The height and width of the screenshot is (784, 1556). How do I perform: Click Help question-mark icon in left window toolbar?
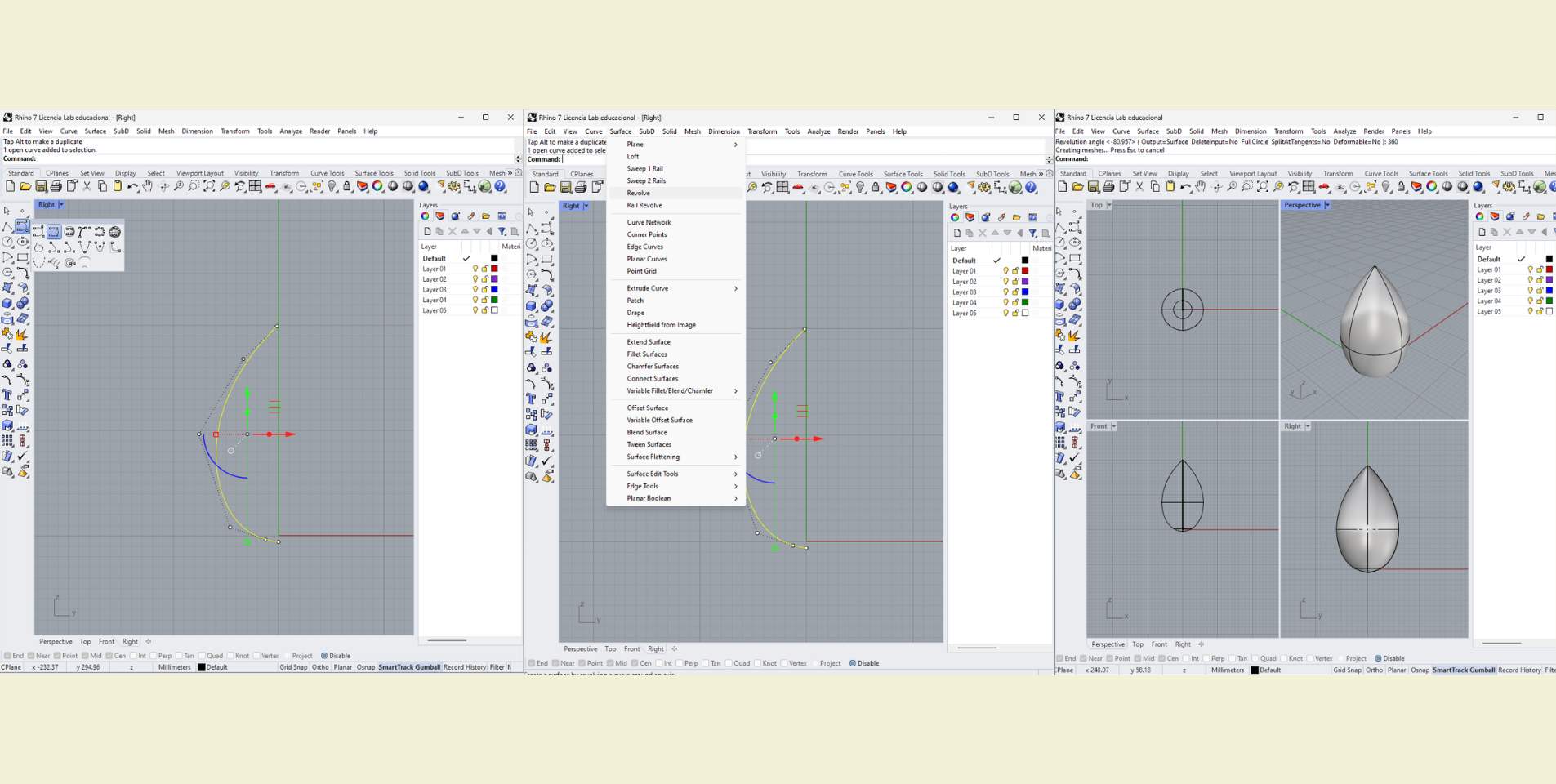[x=499, y=187]
